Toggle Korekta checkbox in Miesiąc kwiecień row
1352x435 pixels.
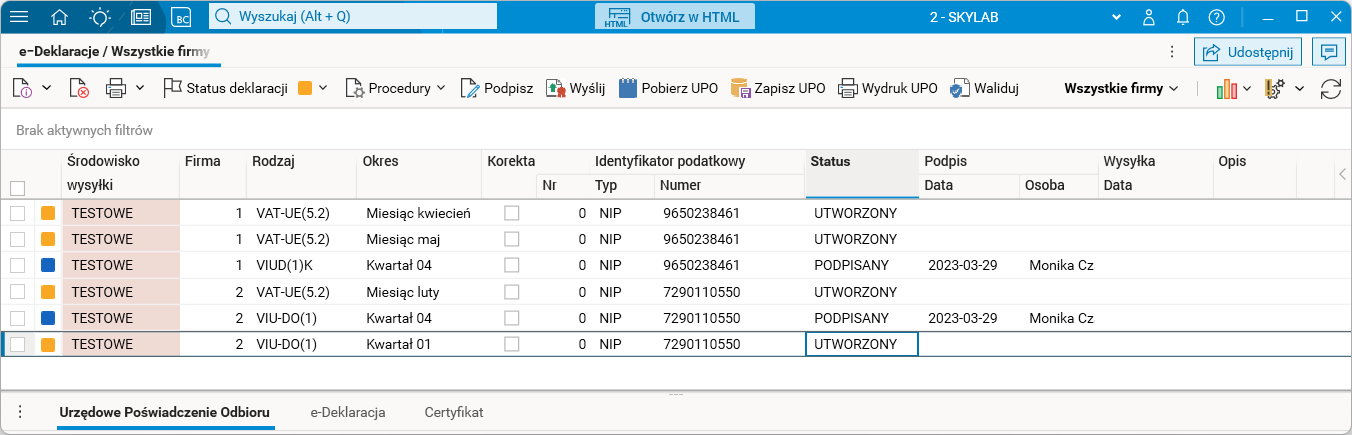[x=512, y=213]
